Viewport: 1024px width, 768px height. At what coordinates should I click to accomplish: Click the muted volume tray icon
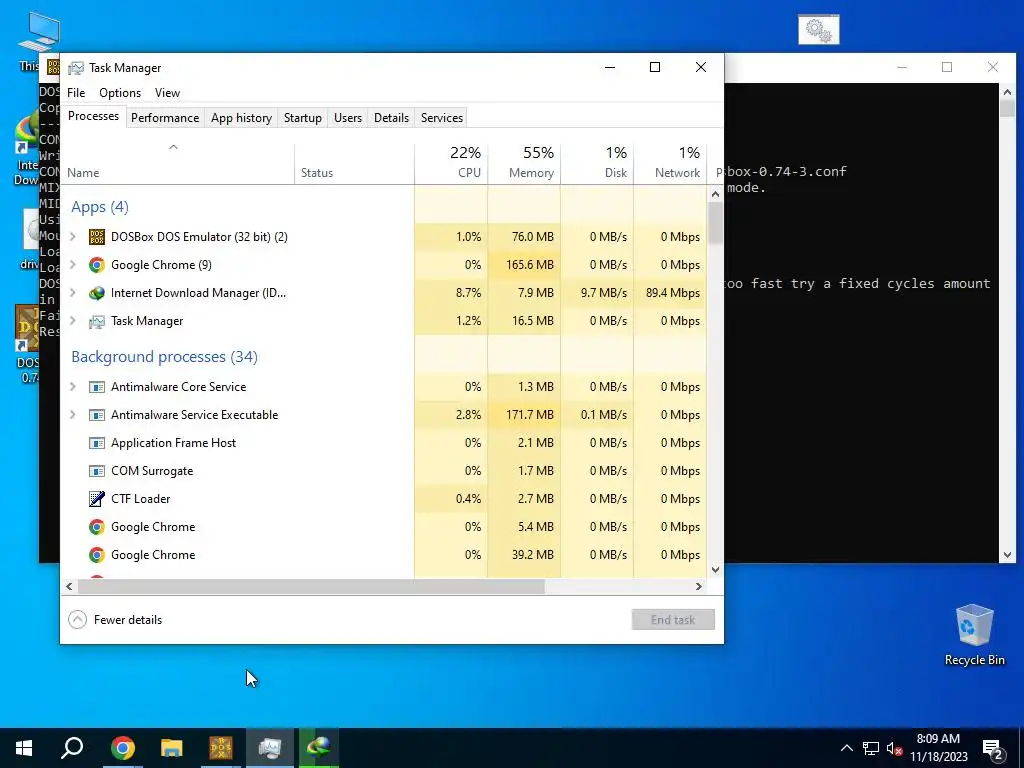tap(894, 748)
